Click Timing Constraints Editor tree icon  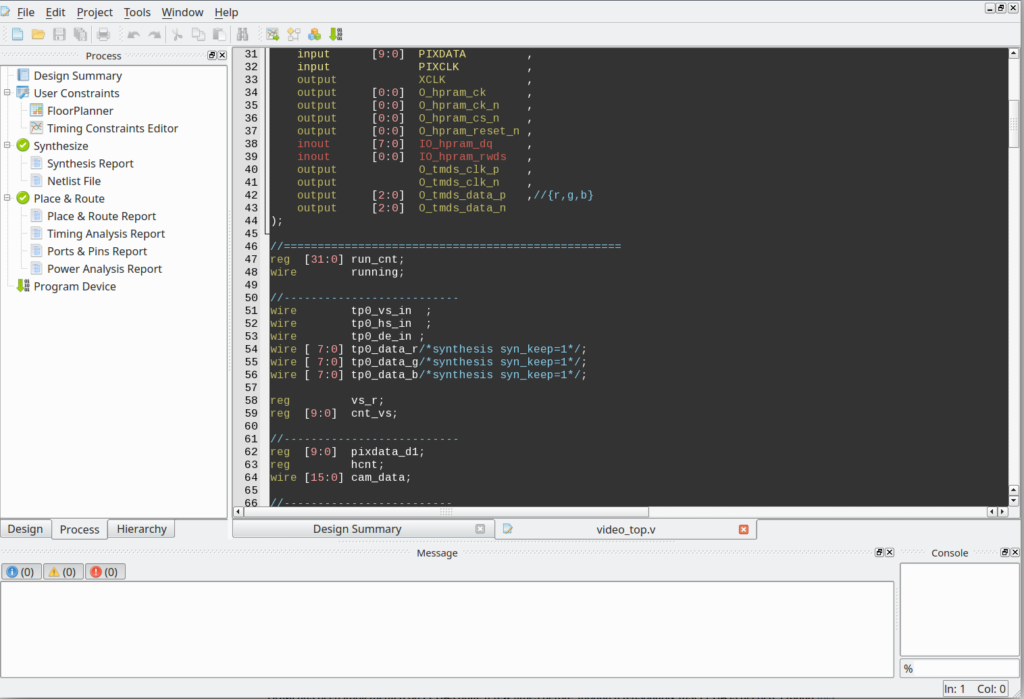37,128
